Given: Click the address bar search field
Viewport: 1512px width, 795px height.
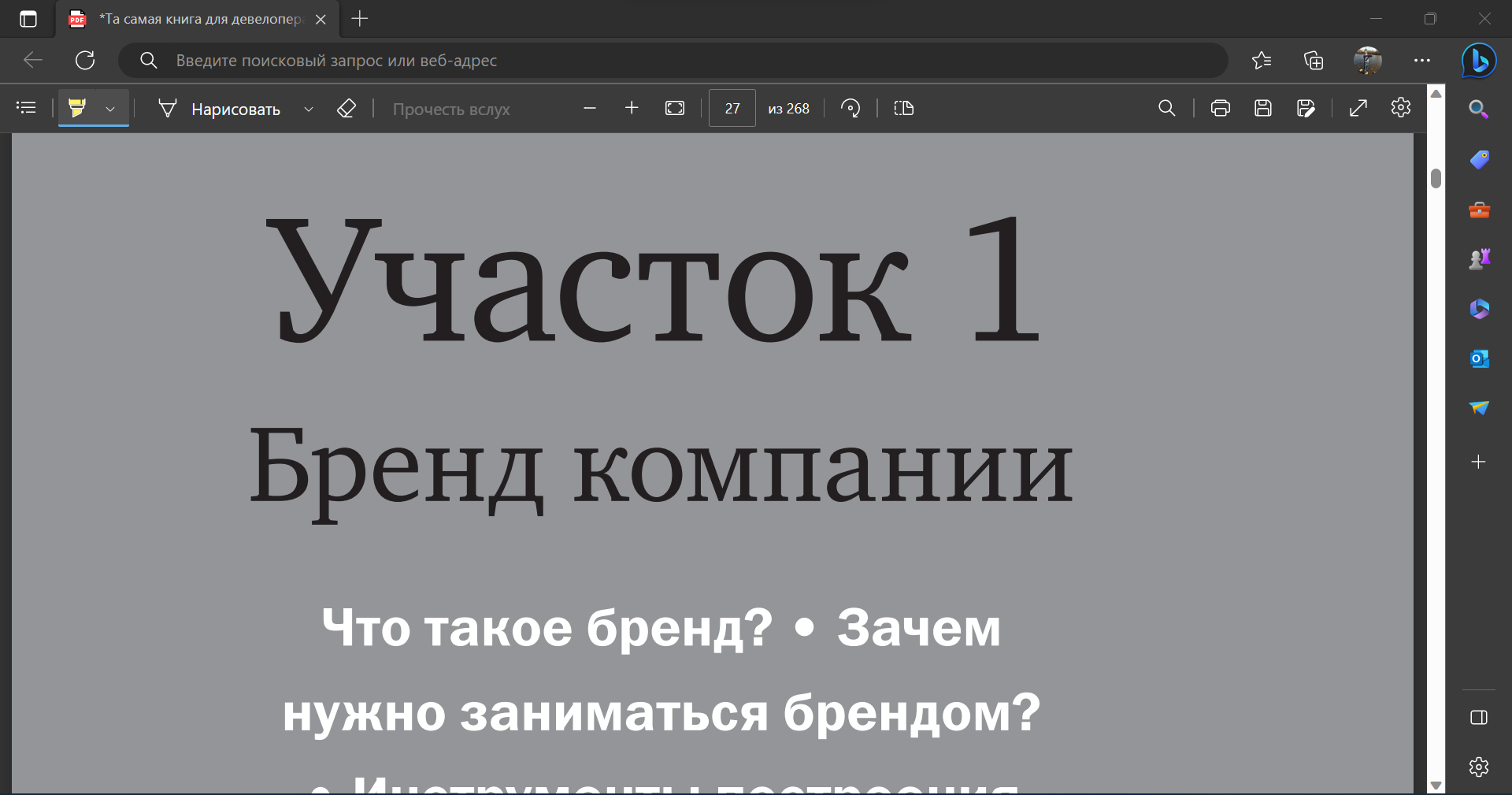Looking at the screenshot, I should tap(673, 61).
